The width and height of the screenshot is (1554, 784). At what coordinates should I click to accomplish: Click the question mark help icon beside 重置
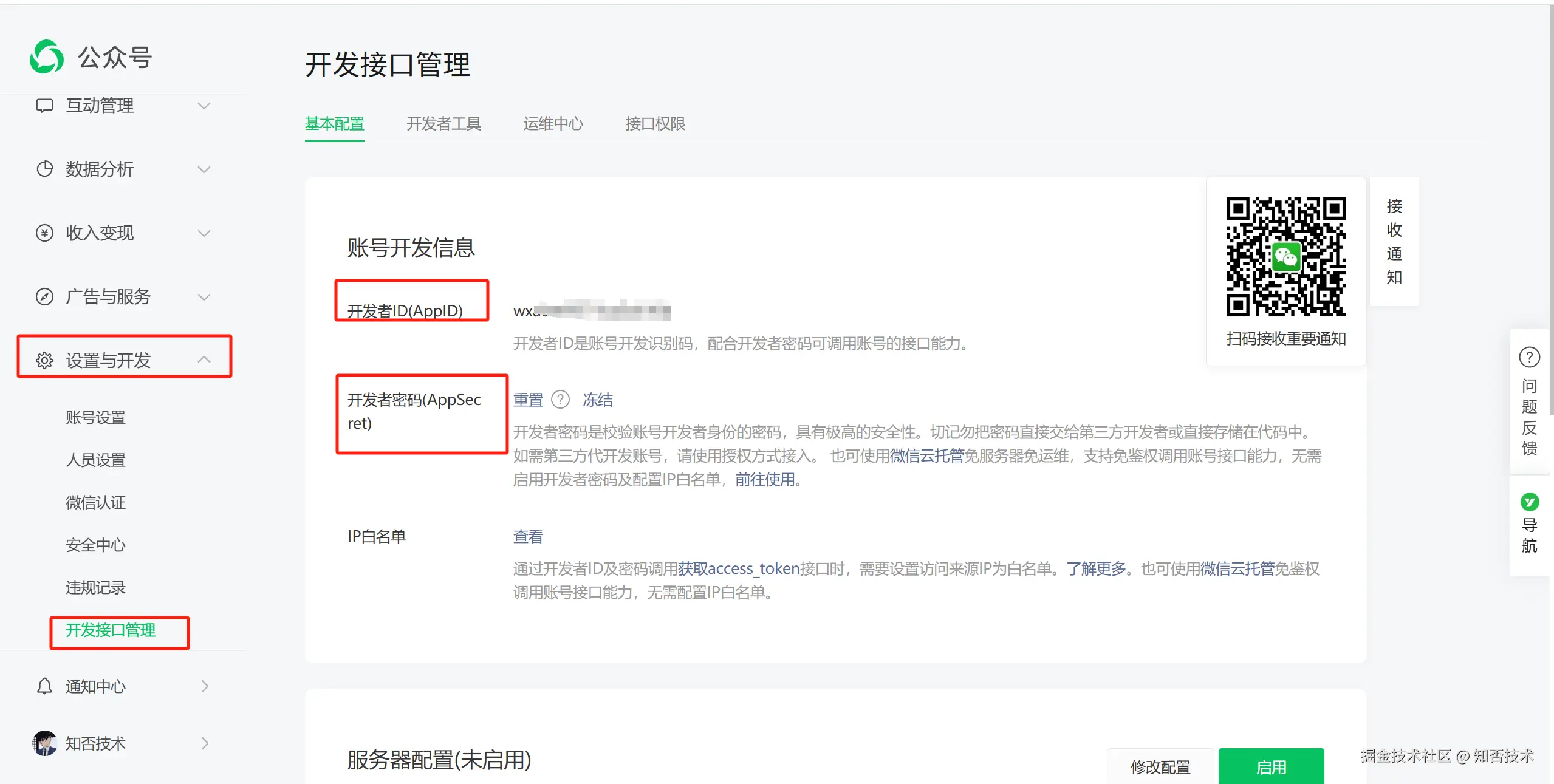tap(560, 400)
